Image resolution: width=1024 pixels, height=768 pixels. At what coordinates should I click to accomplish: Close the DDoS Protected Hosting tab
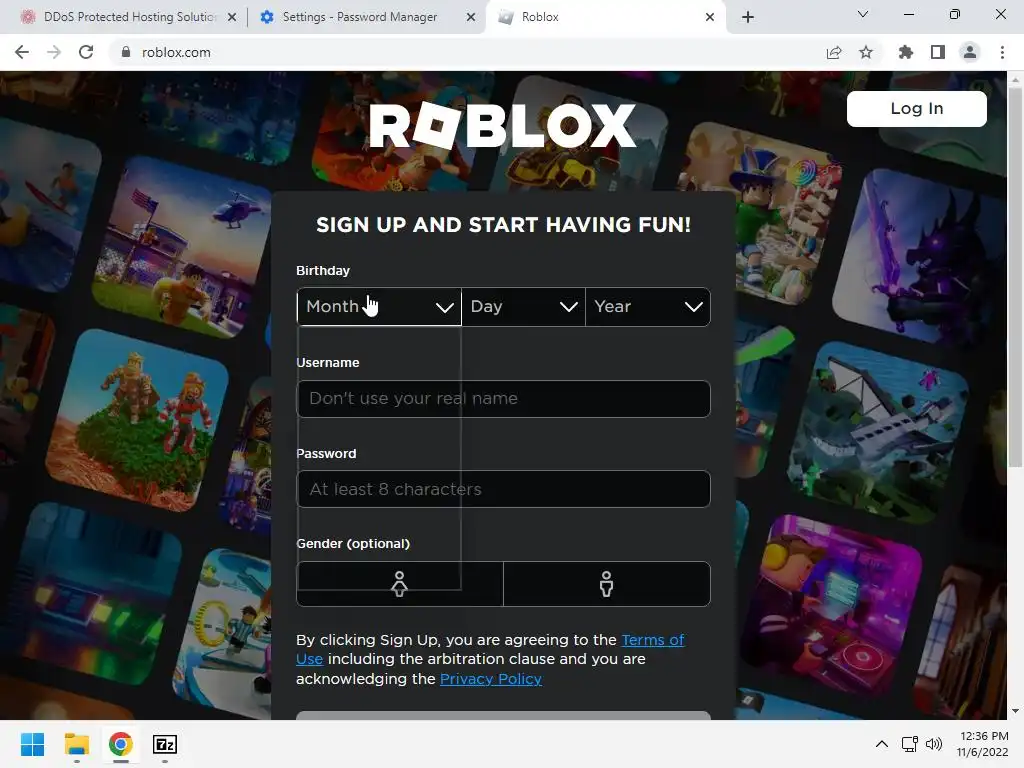232,17
